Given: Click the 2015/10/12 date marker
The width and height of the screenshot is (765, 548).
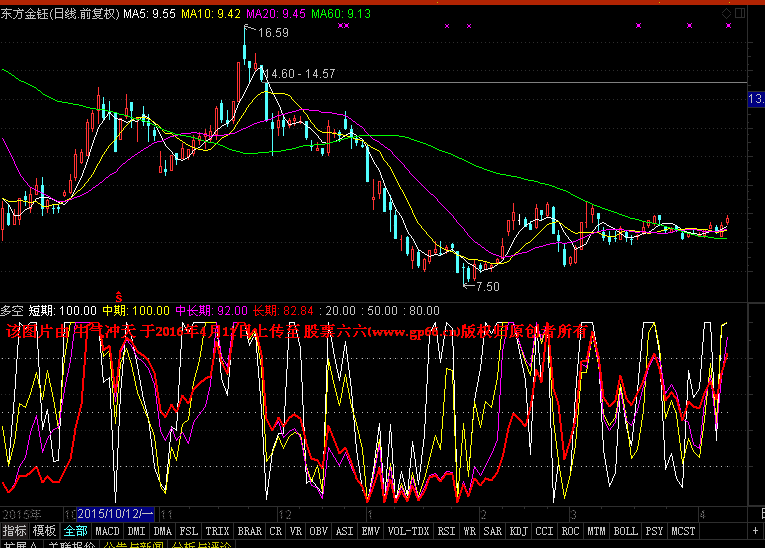Looking at the screenshot, I should point(115,512).
